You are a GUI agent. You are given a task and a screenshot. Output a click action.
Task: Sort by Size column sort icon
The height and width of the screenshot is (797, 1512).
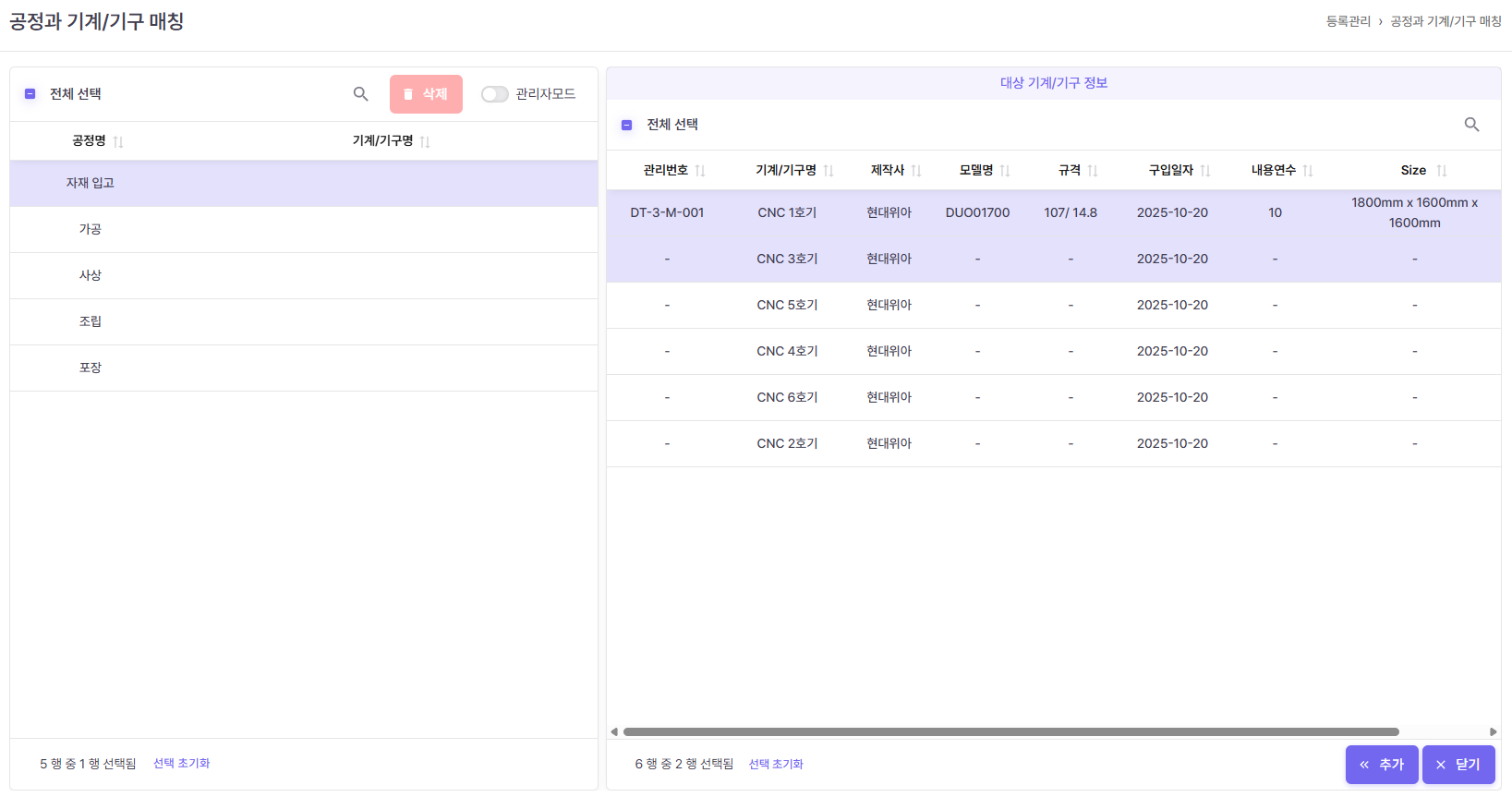pos(1442,171)
